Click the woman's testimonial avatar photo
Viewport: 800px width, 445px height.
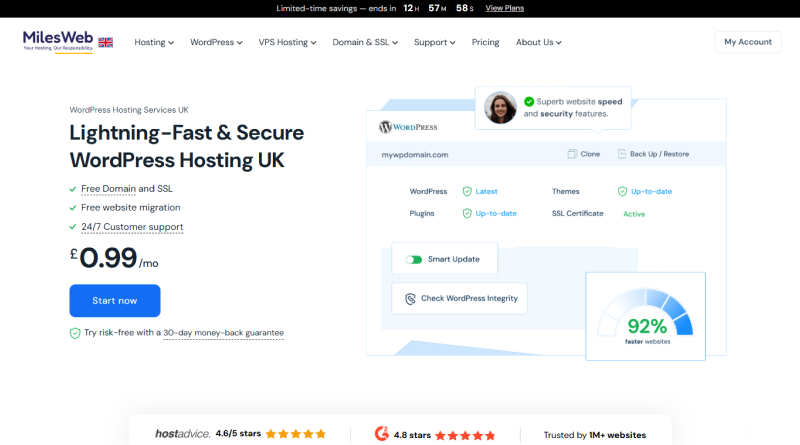[500, 108]
